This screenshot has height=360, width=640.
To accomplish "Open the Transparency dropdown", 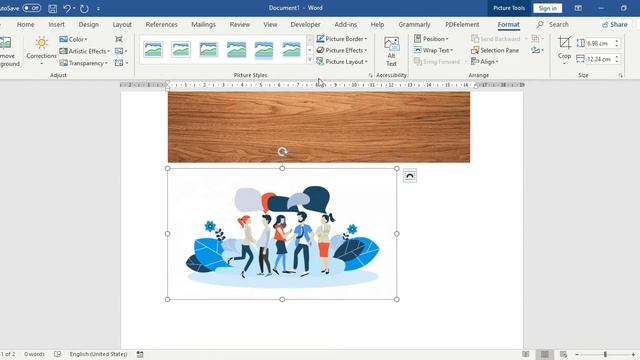I will [x=84, y=63].
